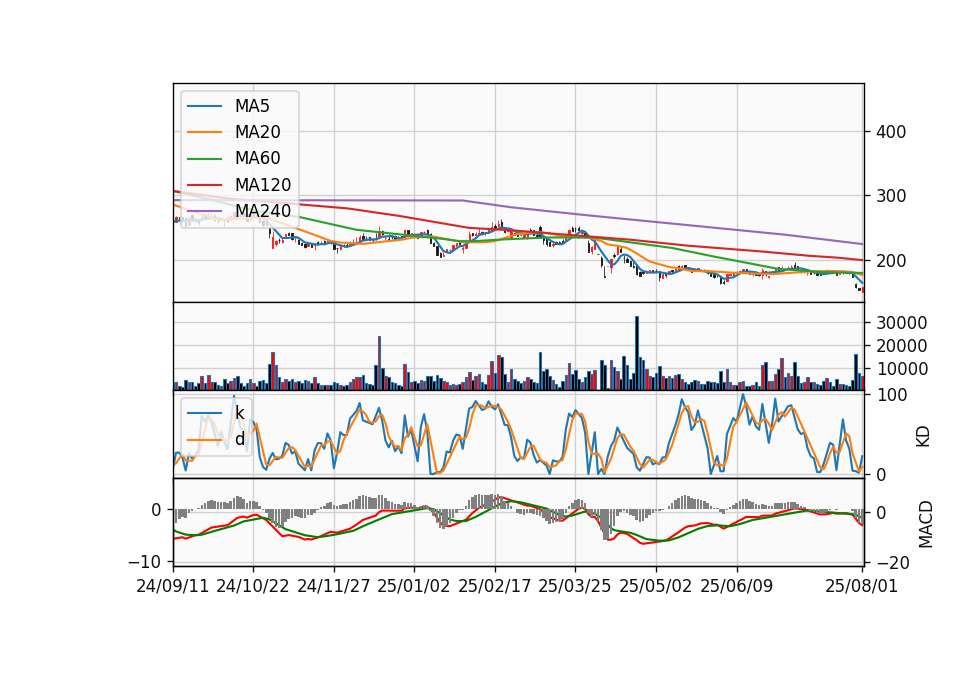Click the 25/01/02 date axis label
960x690 pixels.
[x=414, y=586]
